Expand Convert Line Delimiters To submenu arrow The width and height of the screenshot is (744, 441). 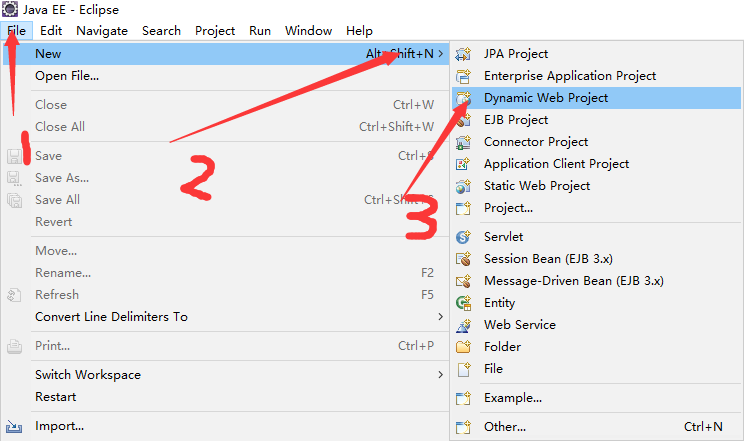pos(441,317)
